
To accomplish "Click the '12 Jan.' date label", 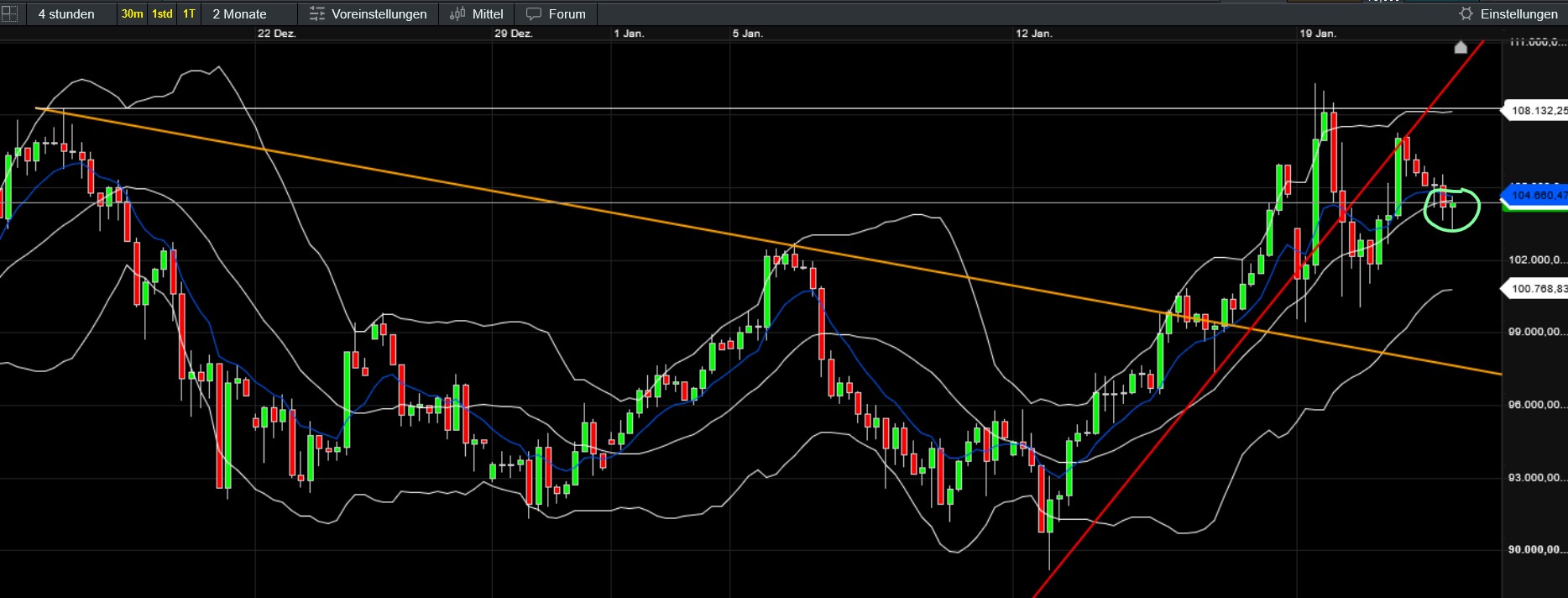I will (1033, 34).
